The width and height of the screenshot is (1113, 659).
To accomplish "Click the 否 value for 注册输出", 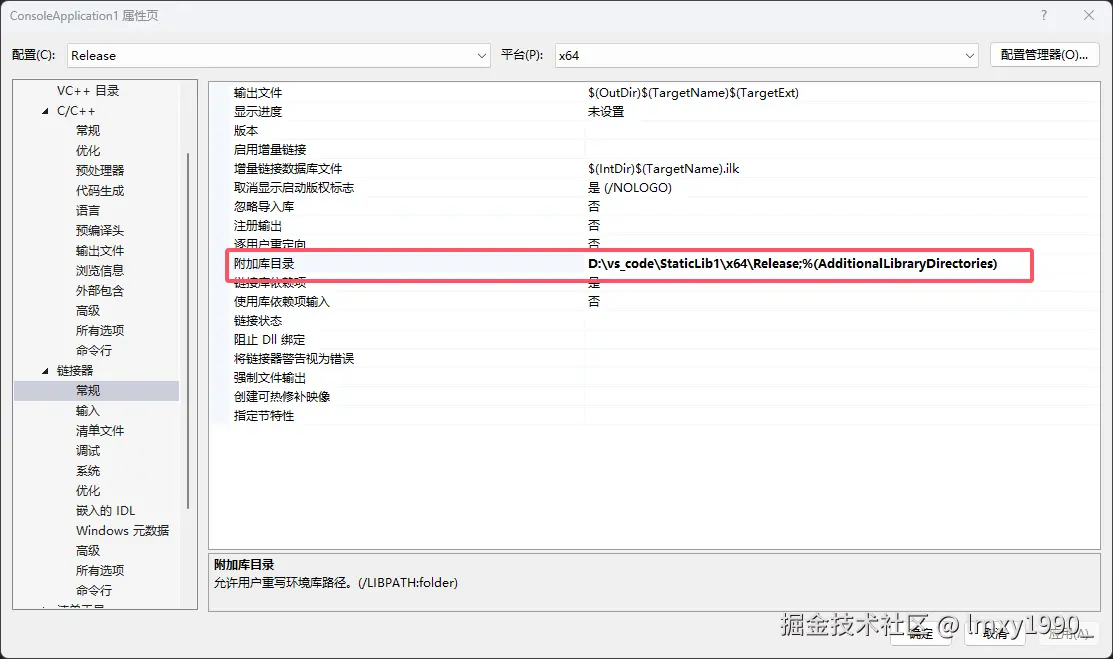I will click(594, 226).
